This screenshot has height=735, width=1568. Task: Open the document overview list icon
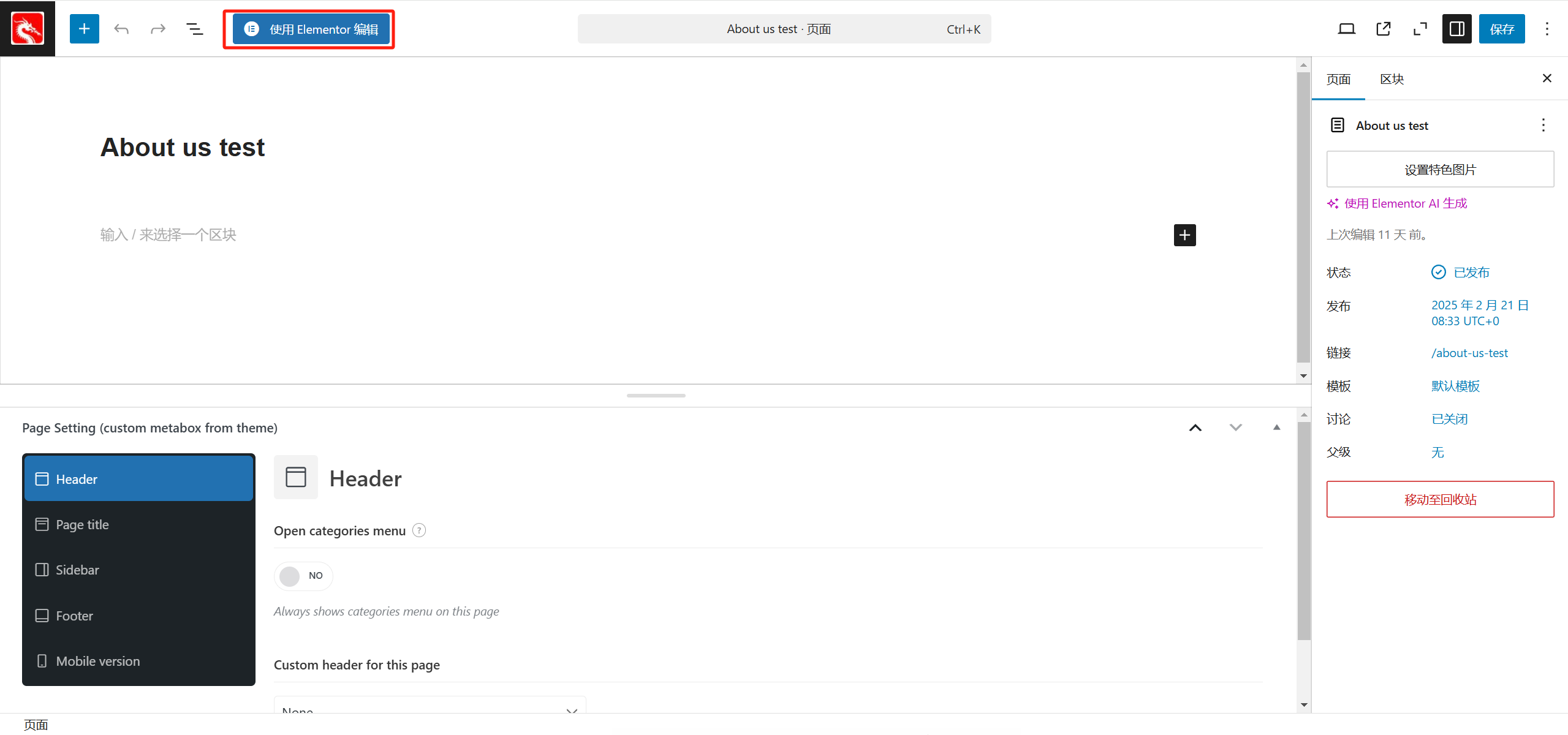194,29
